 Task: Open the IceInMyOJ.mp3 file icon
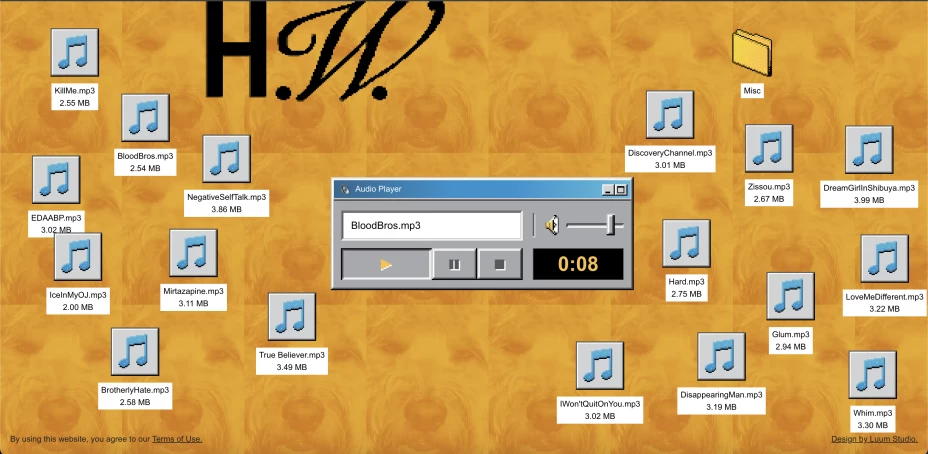(x=78, y=256)
